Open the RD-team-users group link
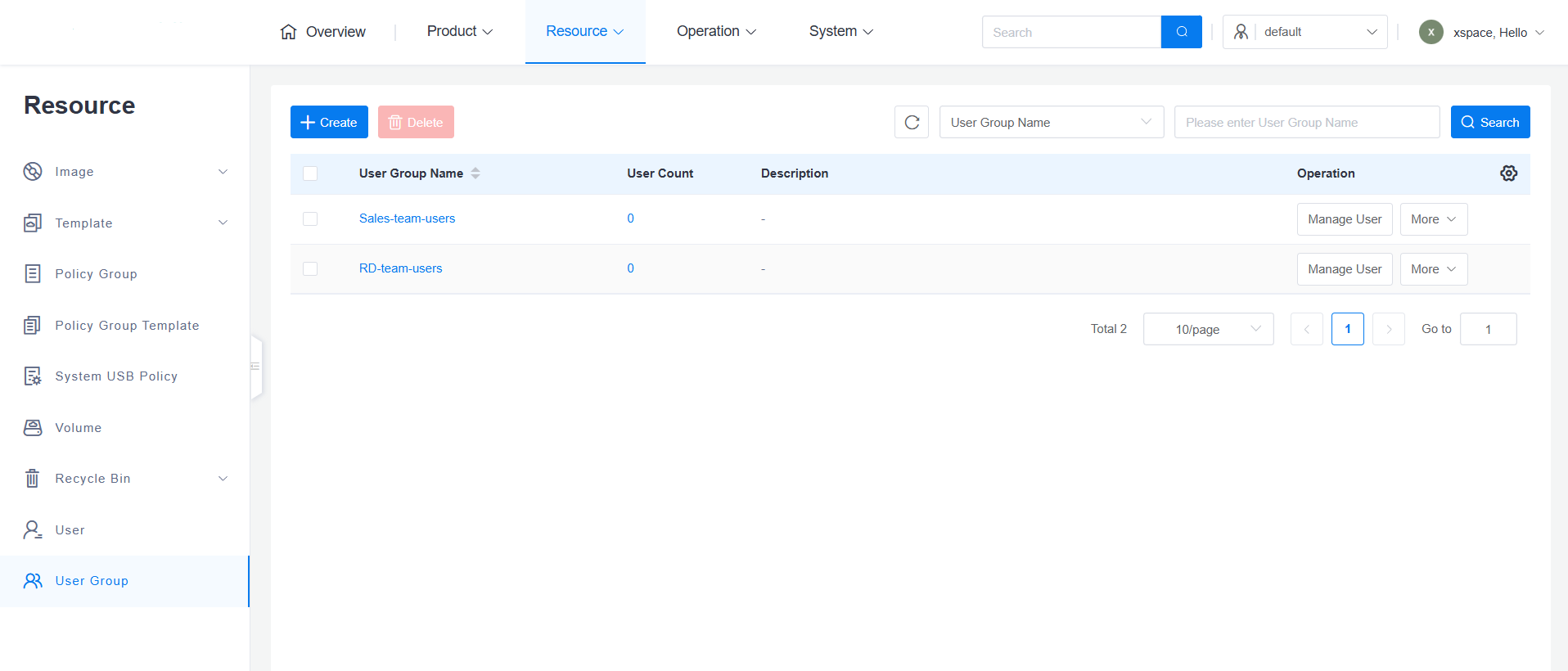1568x671 pixels. pos(400,268)
